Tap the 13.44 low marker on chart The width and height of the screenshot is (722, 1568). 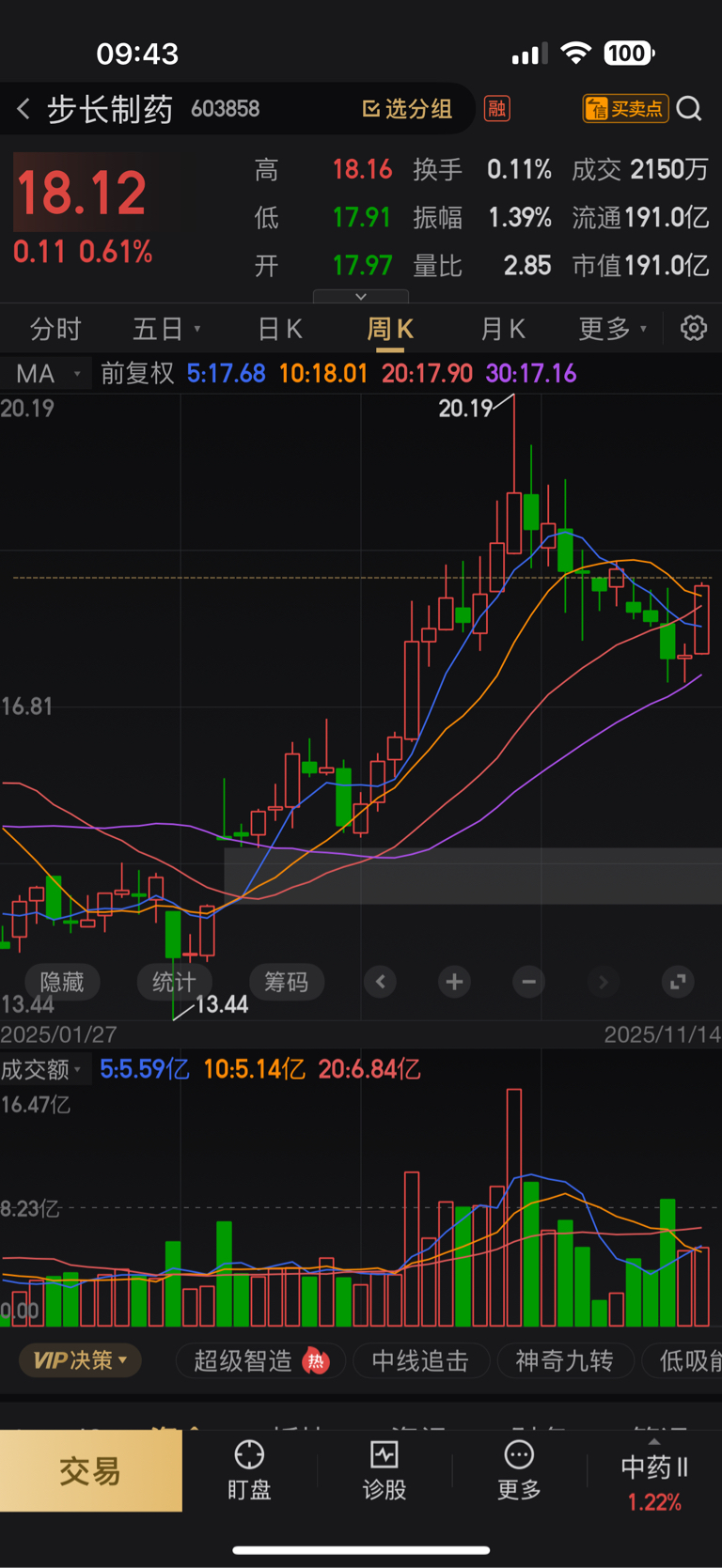(x=222, y=1004)
